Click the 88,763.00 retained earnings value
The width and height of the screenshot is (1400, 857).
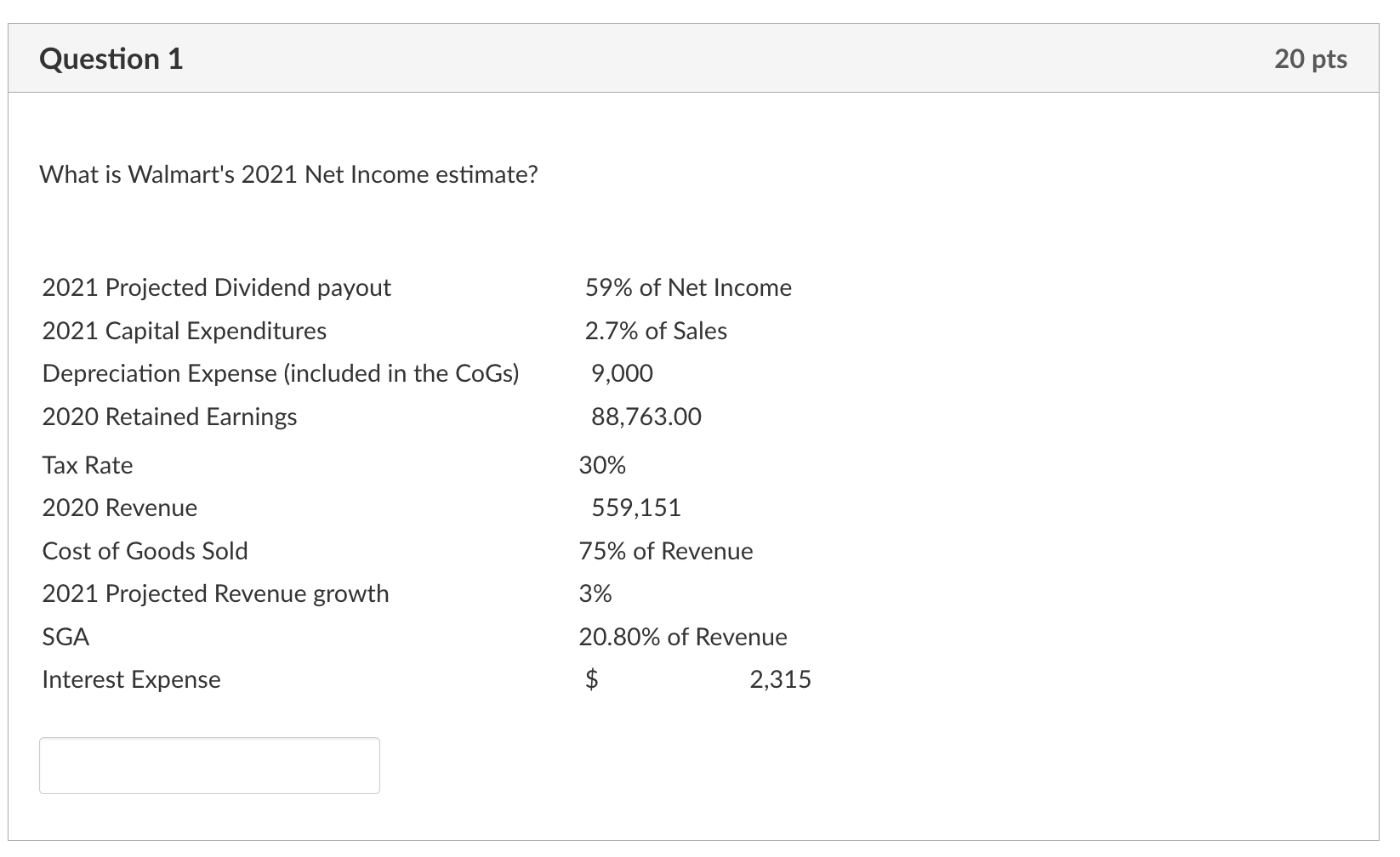tap(646, 416)
